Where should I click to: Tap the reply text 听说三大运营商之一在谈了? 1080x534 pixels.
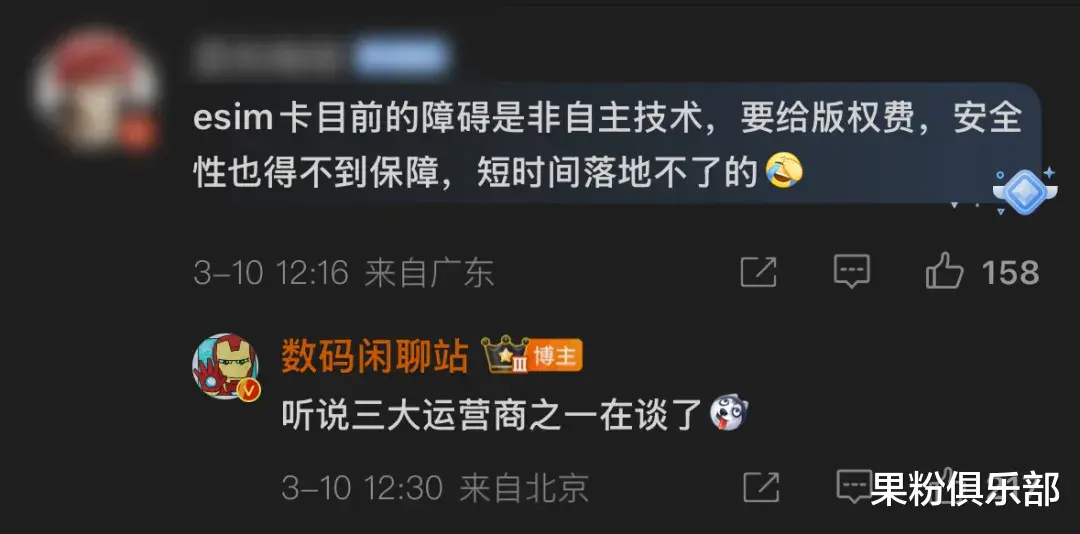click(492, 416)
